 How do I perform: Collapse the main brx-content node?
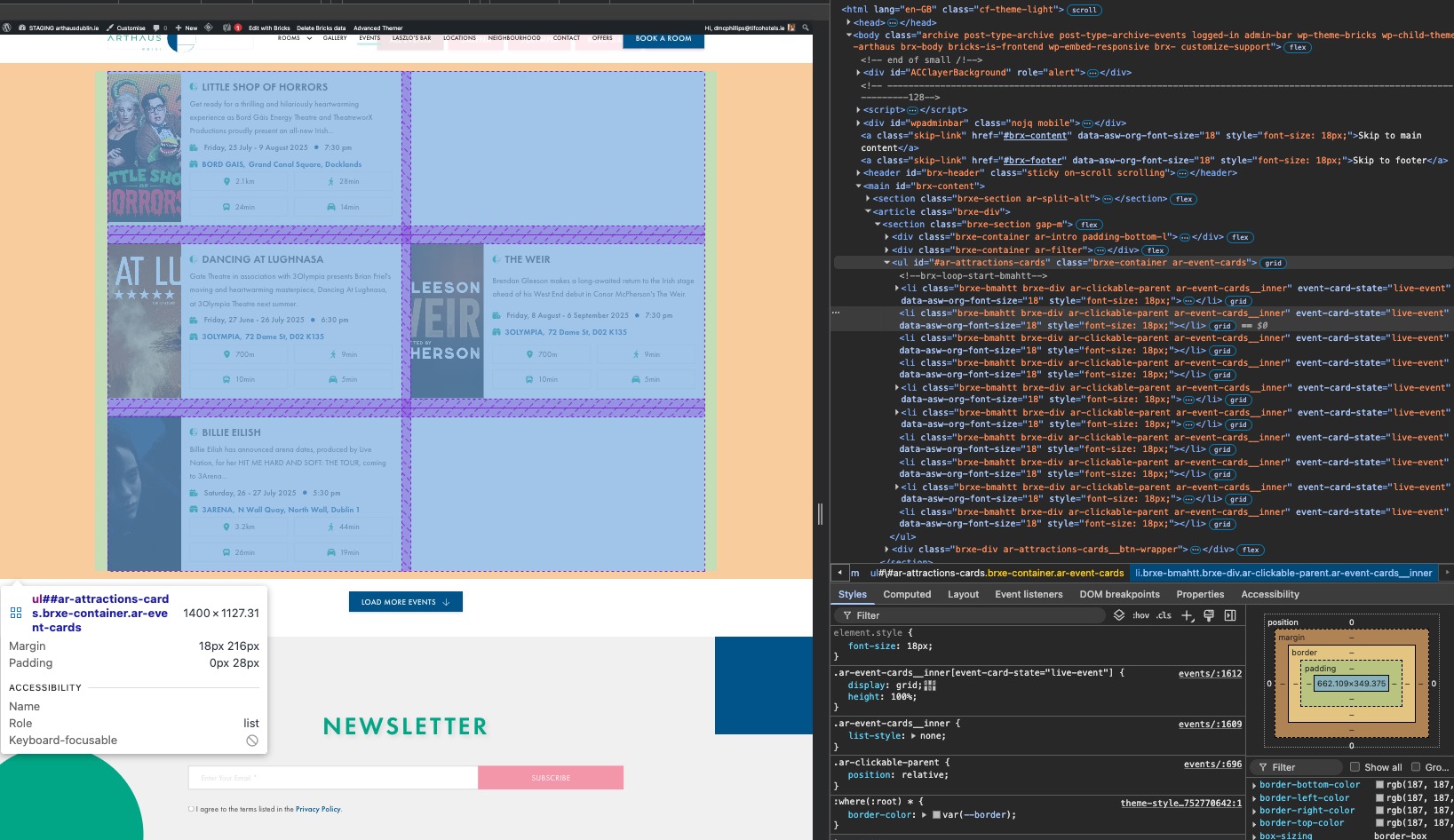pyautogui.click(x=858, y=186)
